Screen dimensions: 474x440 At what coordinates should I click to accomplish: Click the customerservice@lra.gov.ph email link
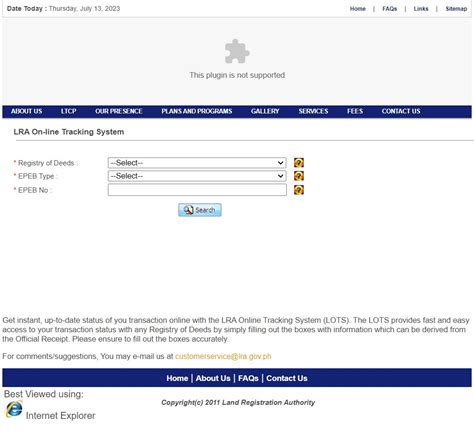(223, 356)
